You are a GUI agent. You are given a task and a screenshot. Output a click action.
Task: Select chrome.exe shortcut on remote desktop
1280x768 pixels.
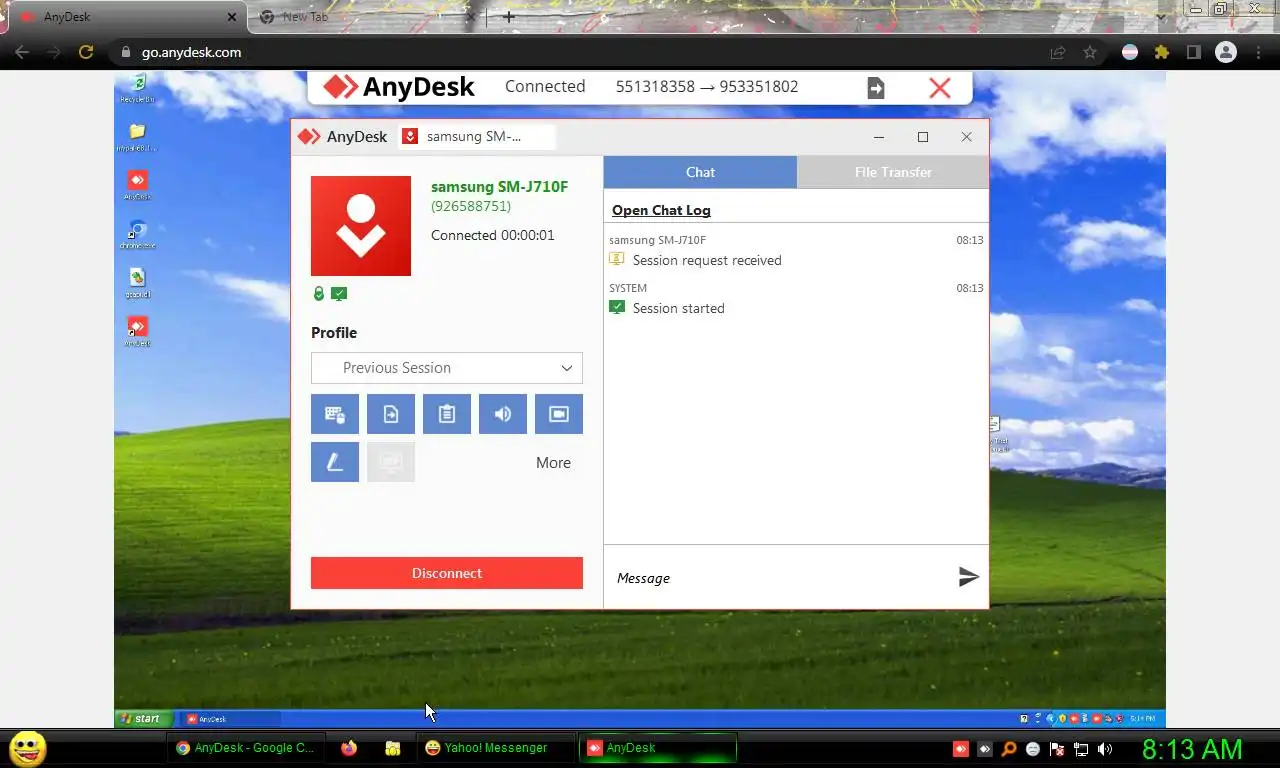point(138,235)
